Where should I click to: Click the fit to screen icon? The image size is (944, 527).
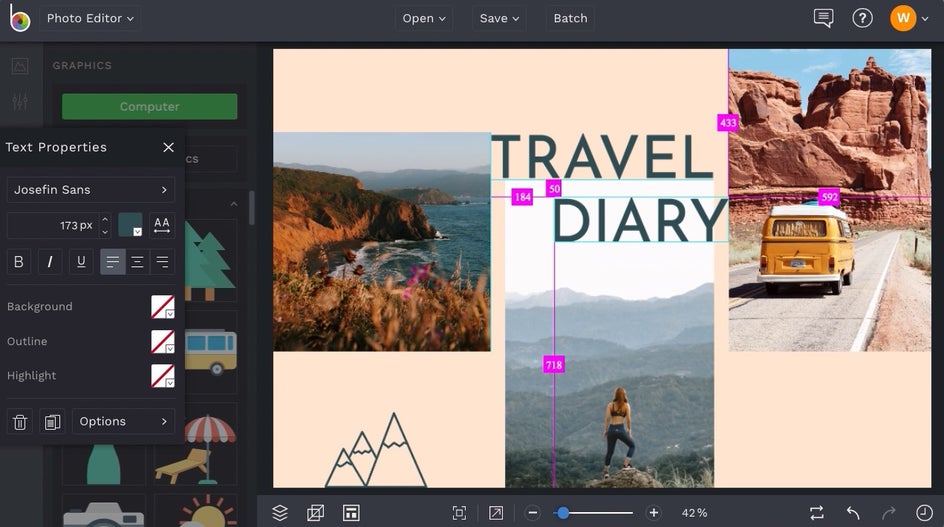click(x=459, y=513)
